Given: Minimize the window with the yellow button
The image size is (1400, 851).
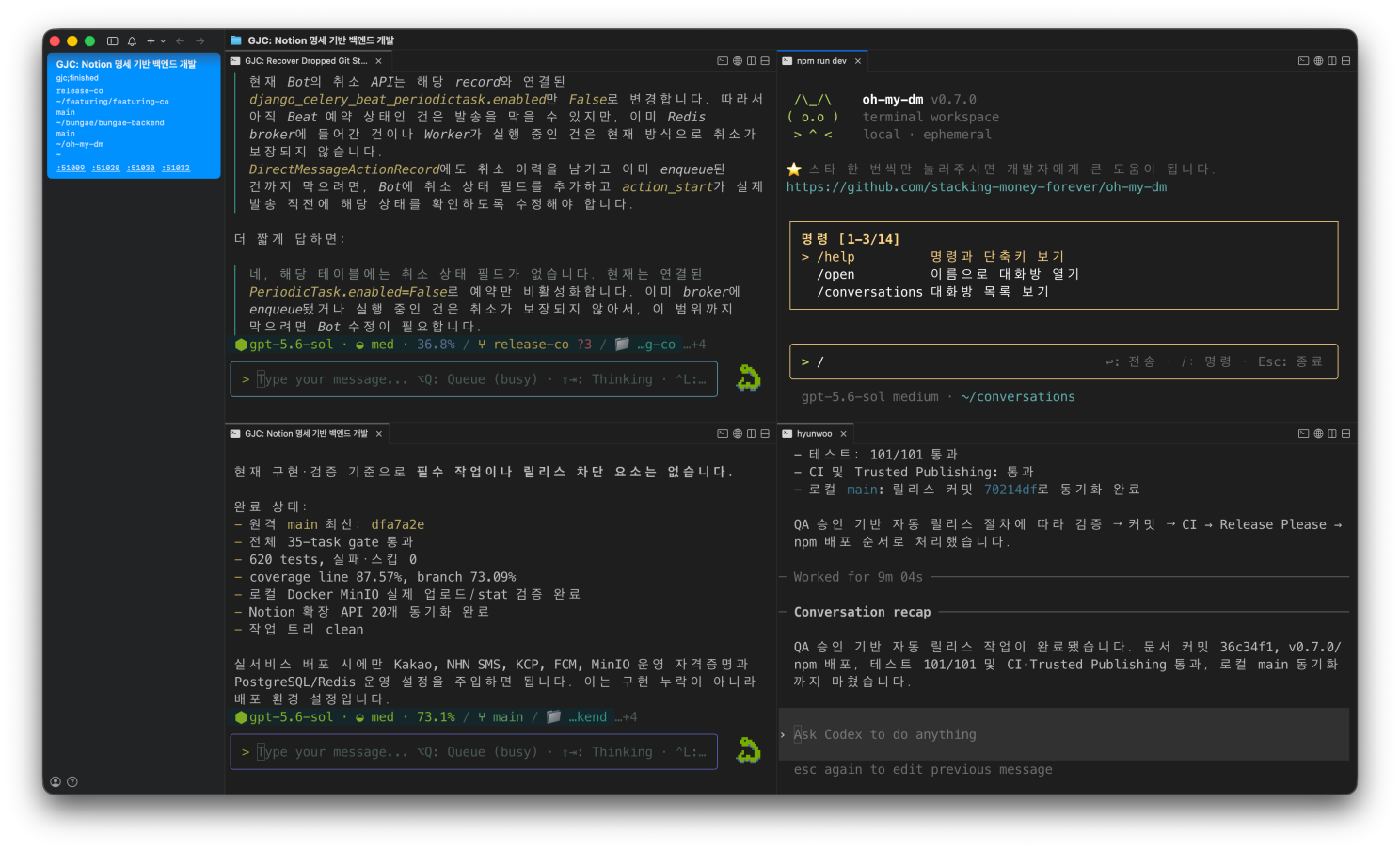Looking at the screenshot, I should click(72, 41).
